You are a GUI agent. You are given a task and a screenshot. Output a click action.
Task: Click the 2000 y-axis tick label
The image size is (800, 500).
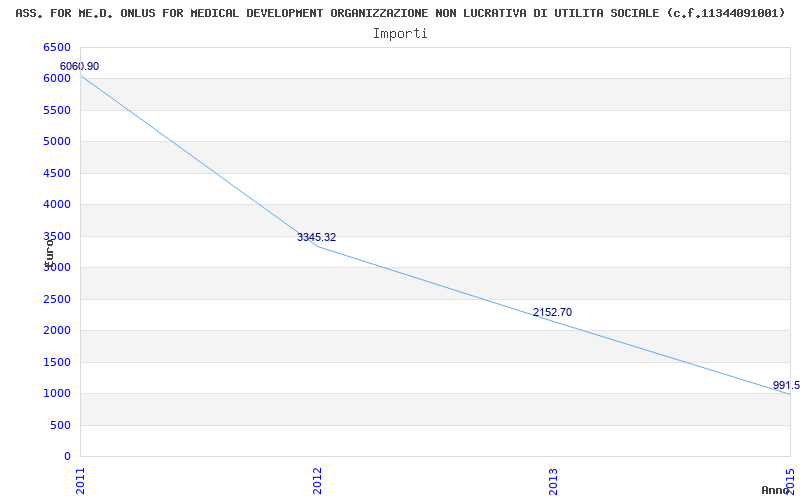coord(57,331)
